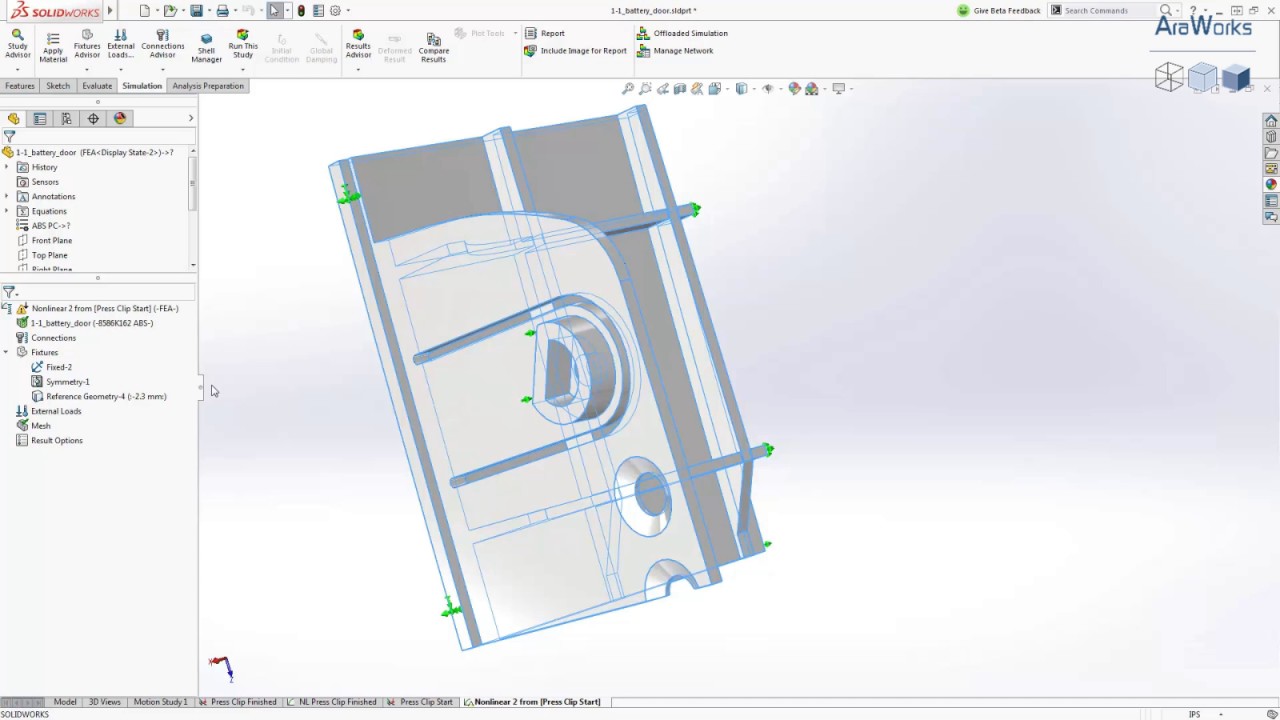
Task: Click Compare Results tool
Action: pyautogui.click(x=433, y=47)
